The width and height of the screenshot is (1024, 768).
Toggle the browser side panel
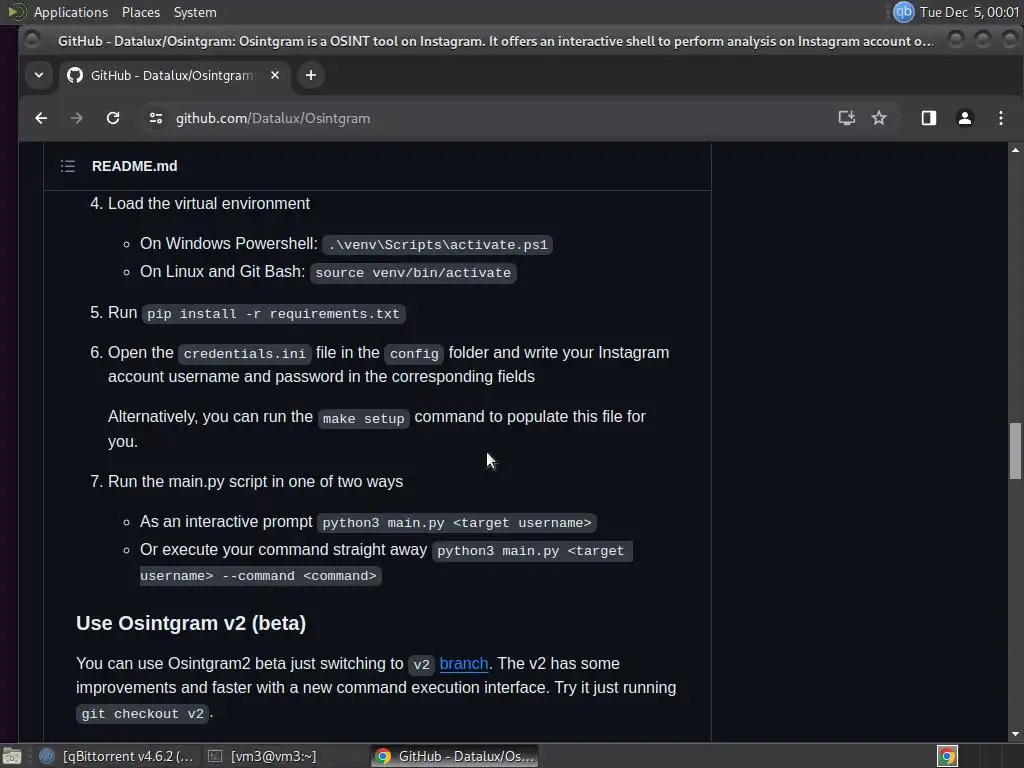929,118
